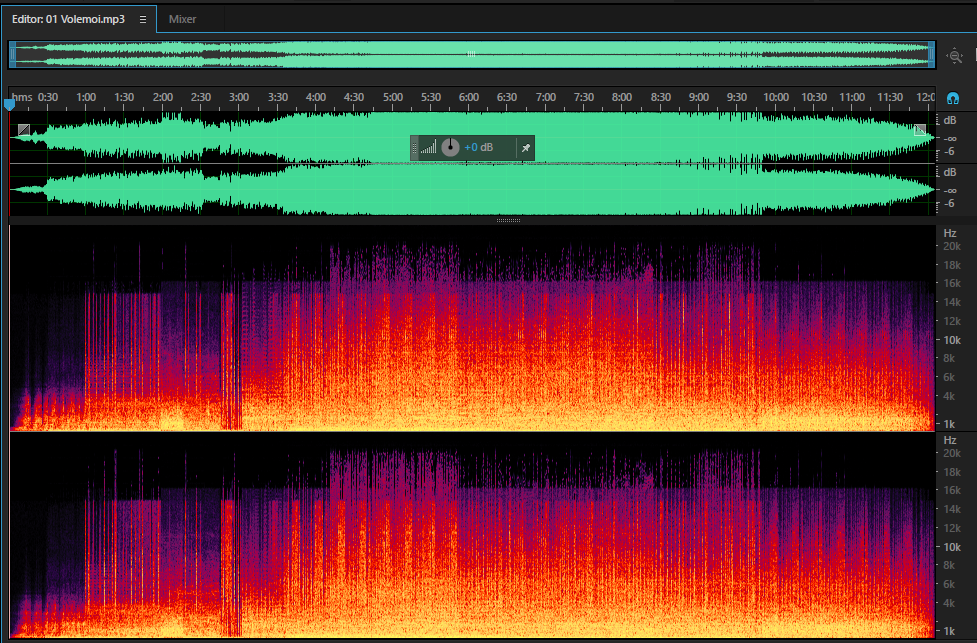Click the 6:00 mark on time ruler
This screenshot has height=643, width=977.
coord(469,97)
